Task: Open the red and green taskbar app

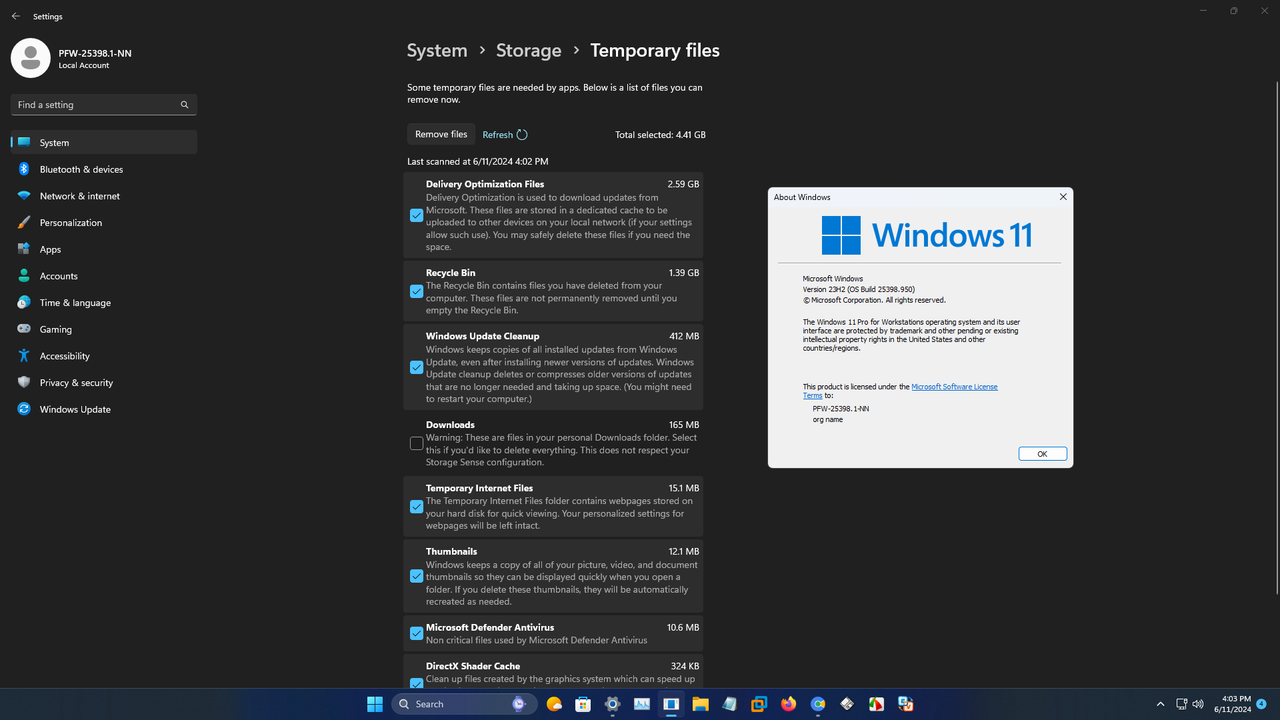Action: point(876,704)
